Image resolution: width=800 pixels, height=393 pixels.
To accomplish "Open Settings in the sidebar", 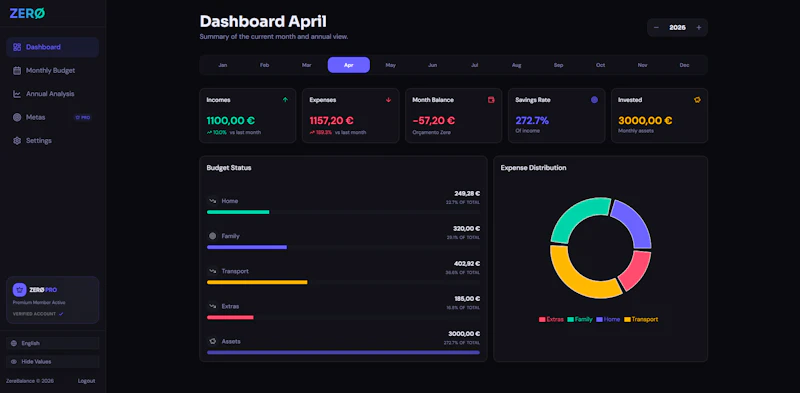I will pos(53,140).
